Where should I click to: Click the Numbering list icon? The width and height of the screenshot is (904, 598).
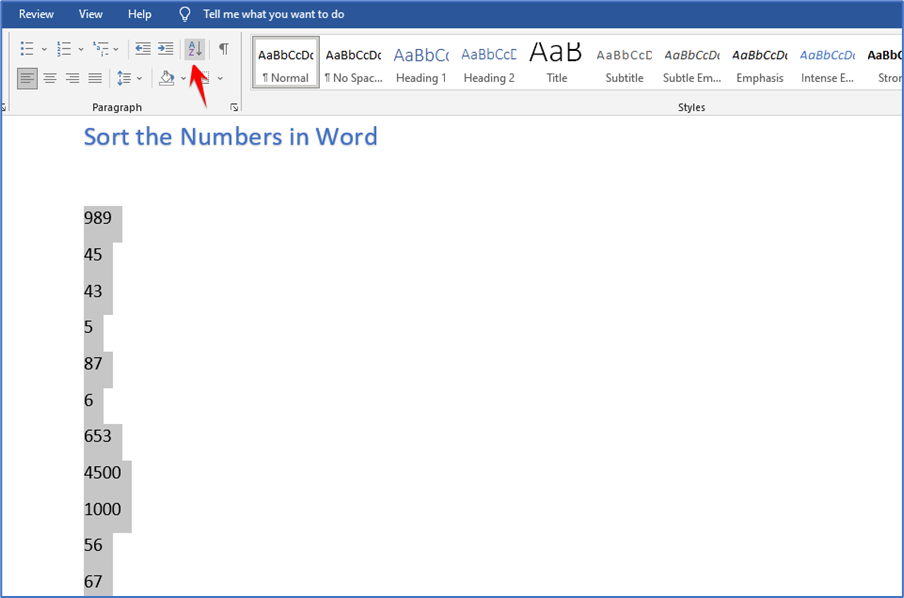point(64,47)
